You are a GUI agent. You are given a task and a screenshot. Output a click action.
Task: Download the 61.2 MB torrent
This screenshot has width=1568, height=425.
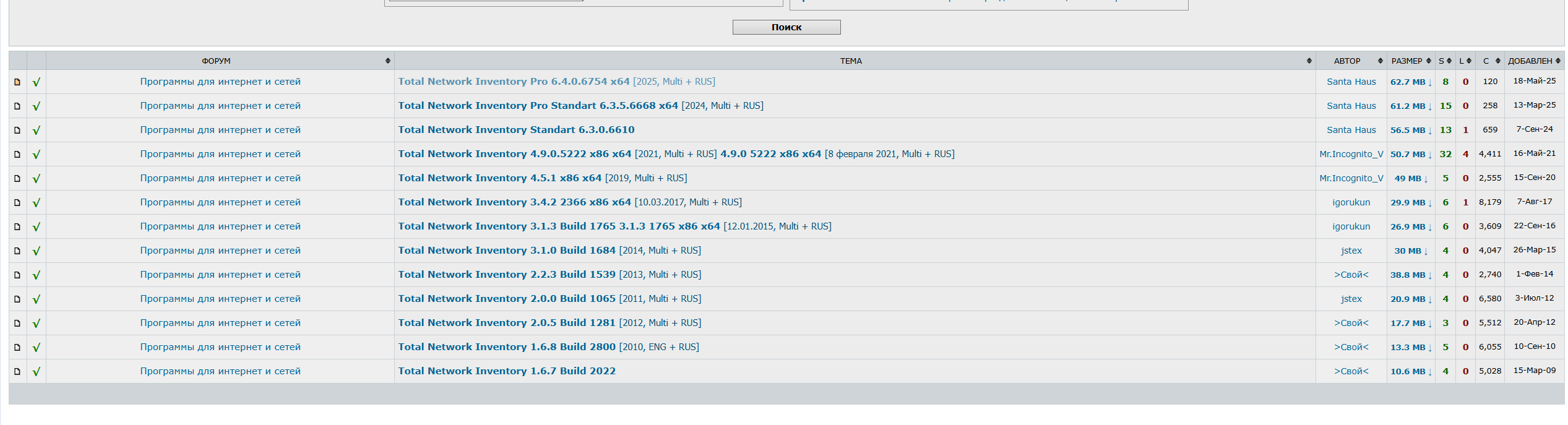(1411, 106)
